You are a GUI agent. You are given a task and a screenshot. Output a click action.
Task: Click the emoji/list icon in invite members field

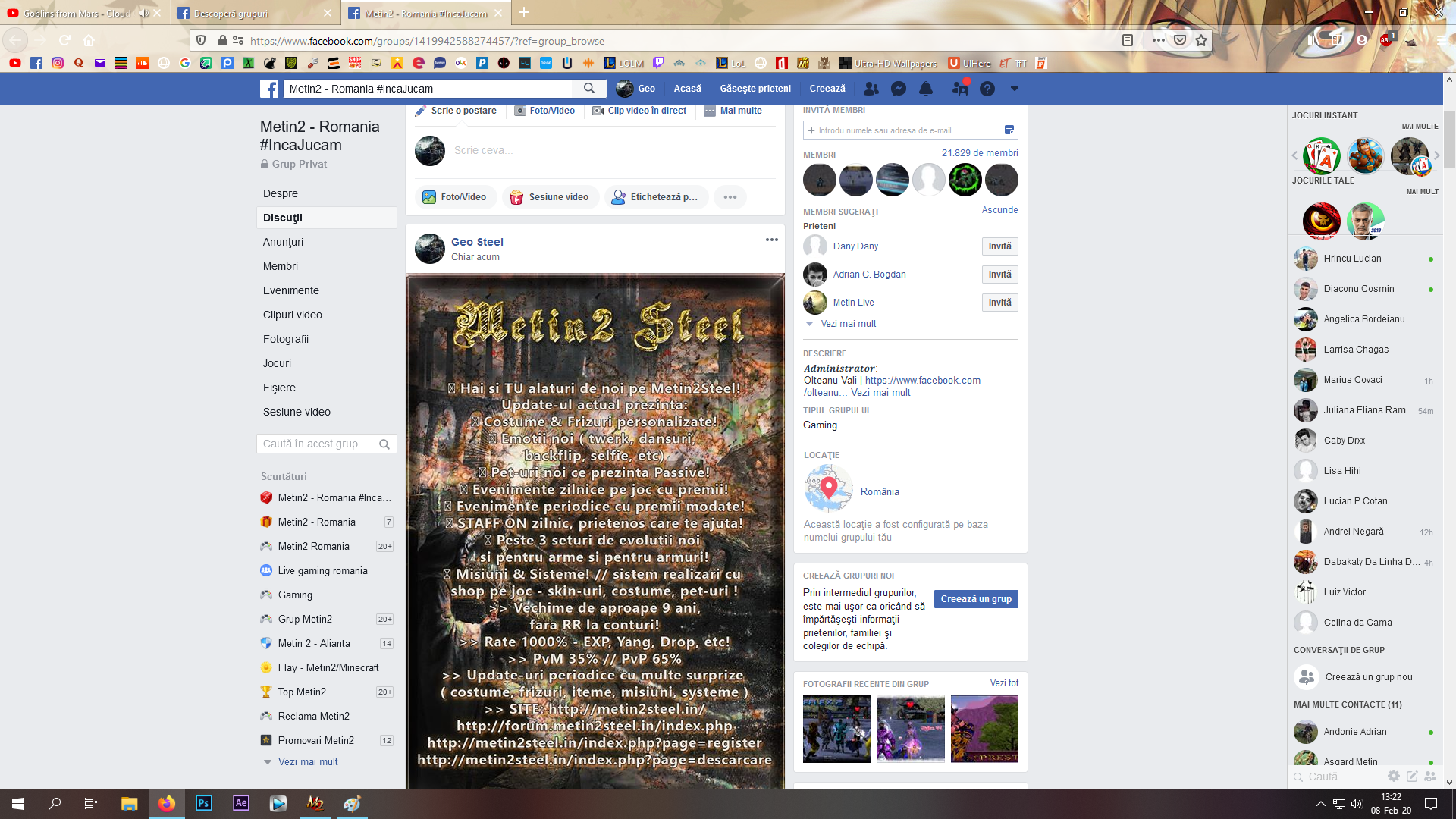coord(1009,130)
